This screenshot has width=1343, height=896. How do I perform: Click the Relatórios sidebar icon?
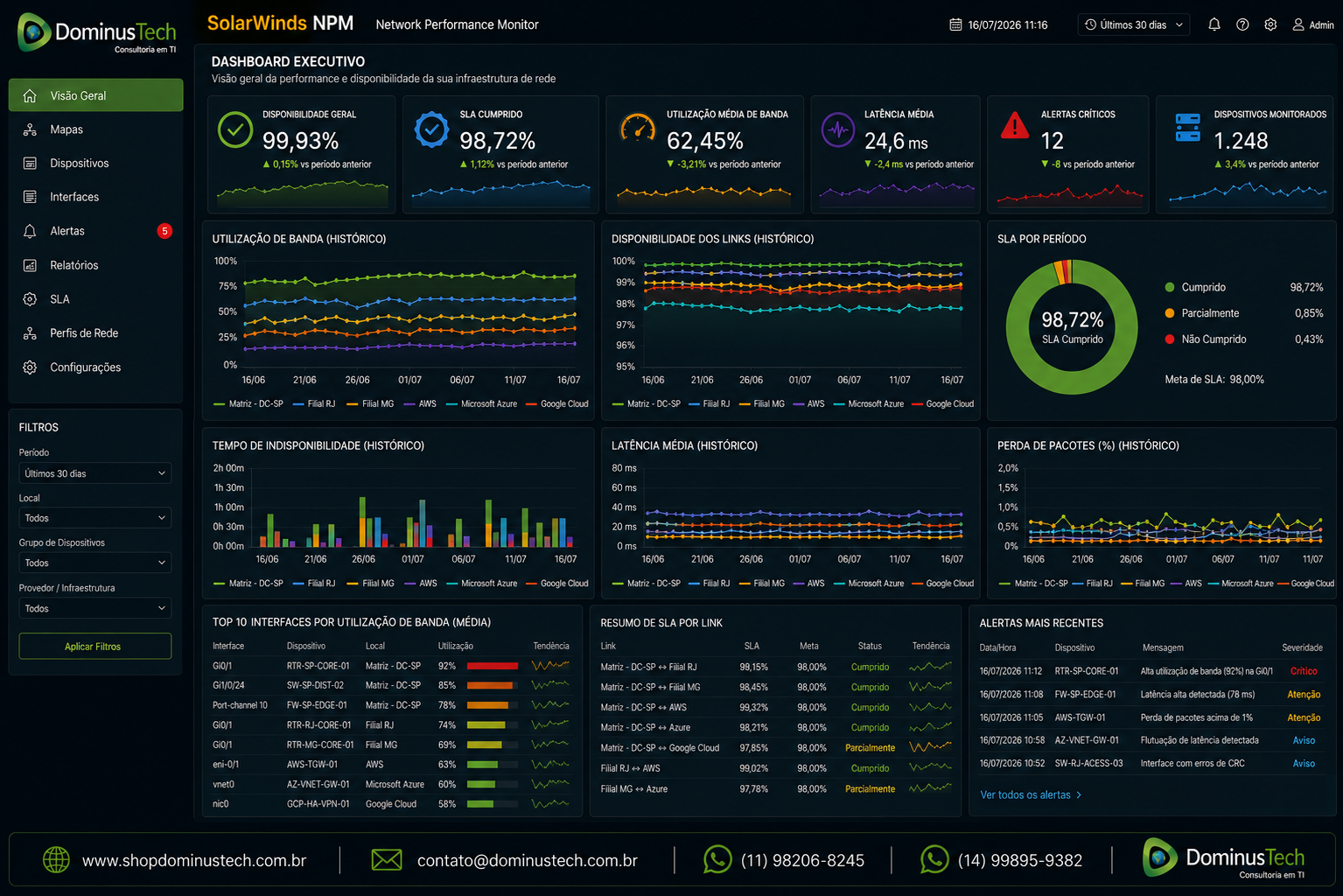[x=30, y=265]
